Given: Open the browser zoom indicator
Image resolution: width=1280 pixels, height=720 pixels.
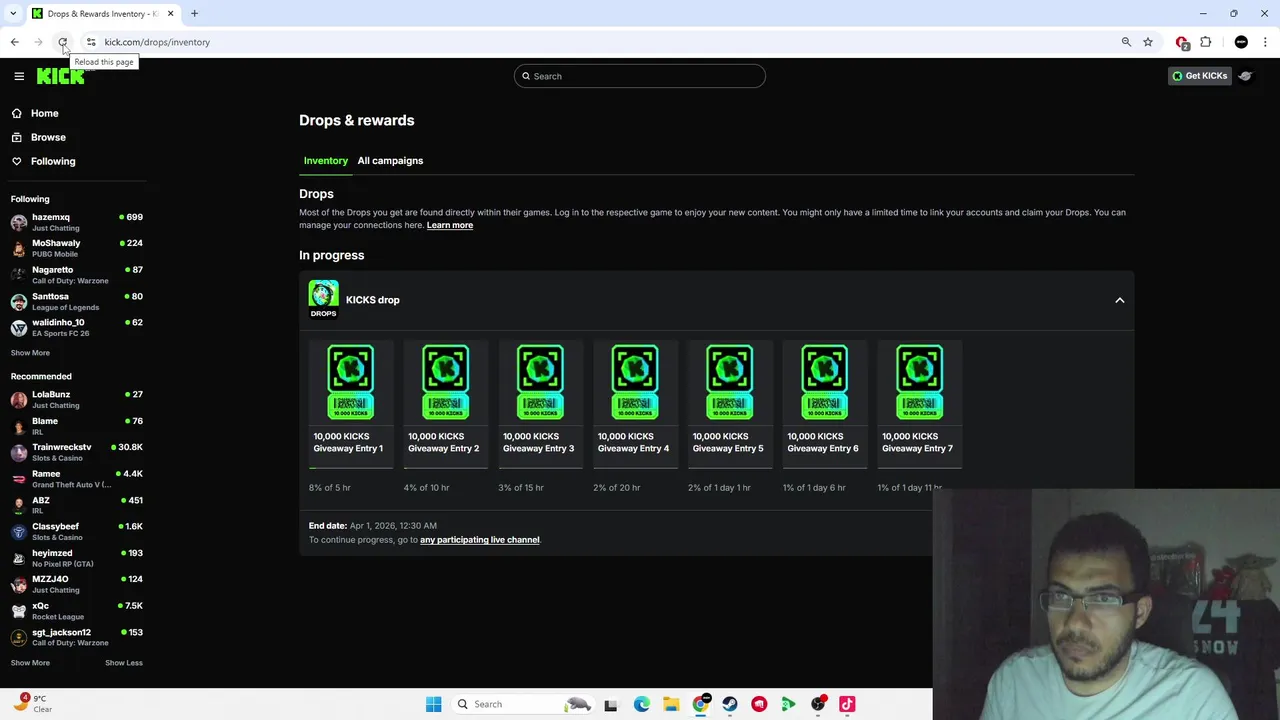Looking at the screenshot, I should (x=1126, y=42).
